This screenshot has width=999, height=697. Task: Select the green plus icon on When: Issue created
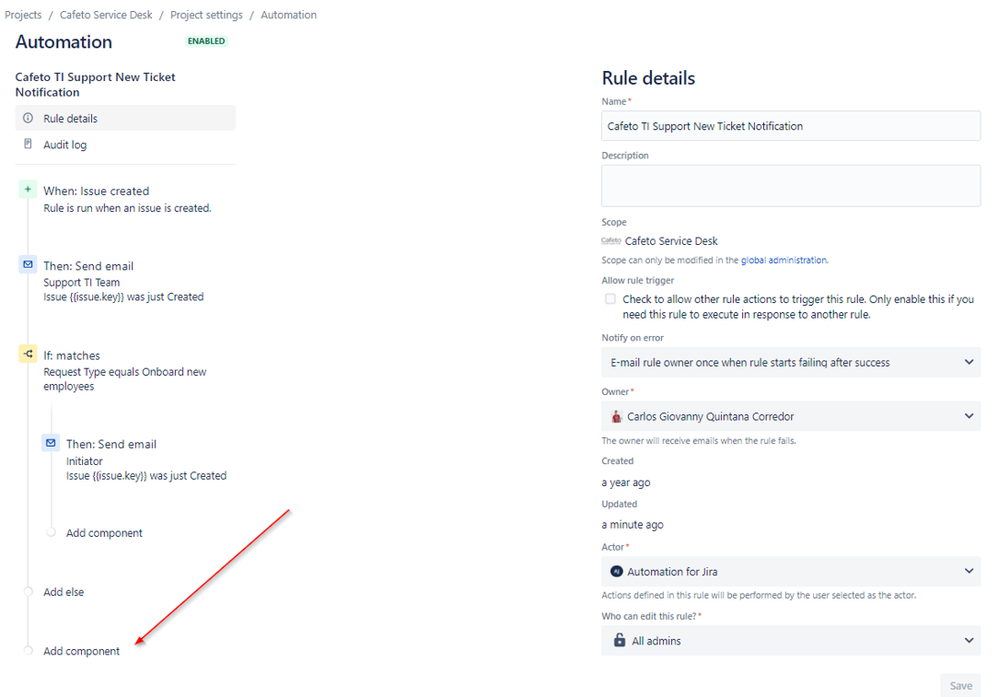click(26, 190)
